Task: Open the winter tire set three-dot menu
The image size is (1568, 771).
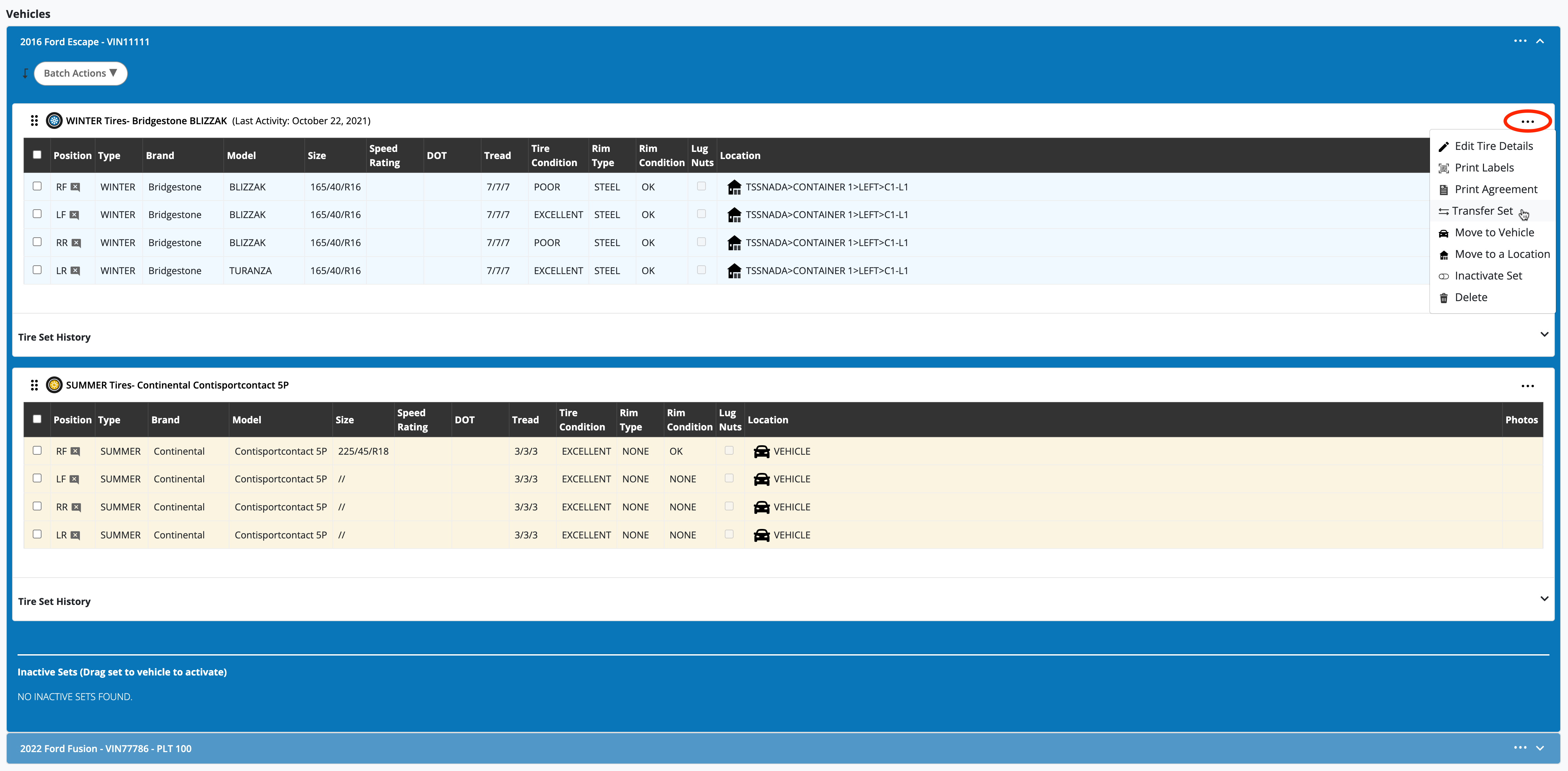Action: coord(1526,121)
